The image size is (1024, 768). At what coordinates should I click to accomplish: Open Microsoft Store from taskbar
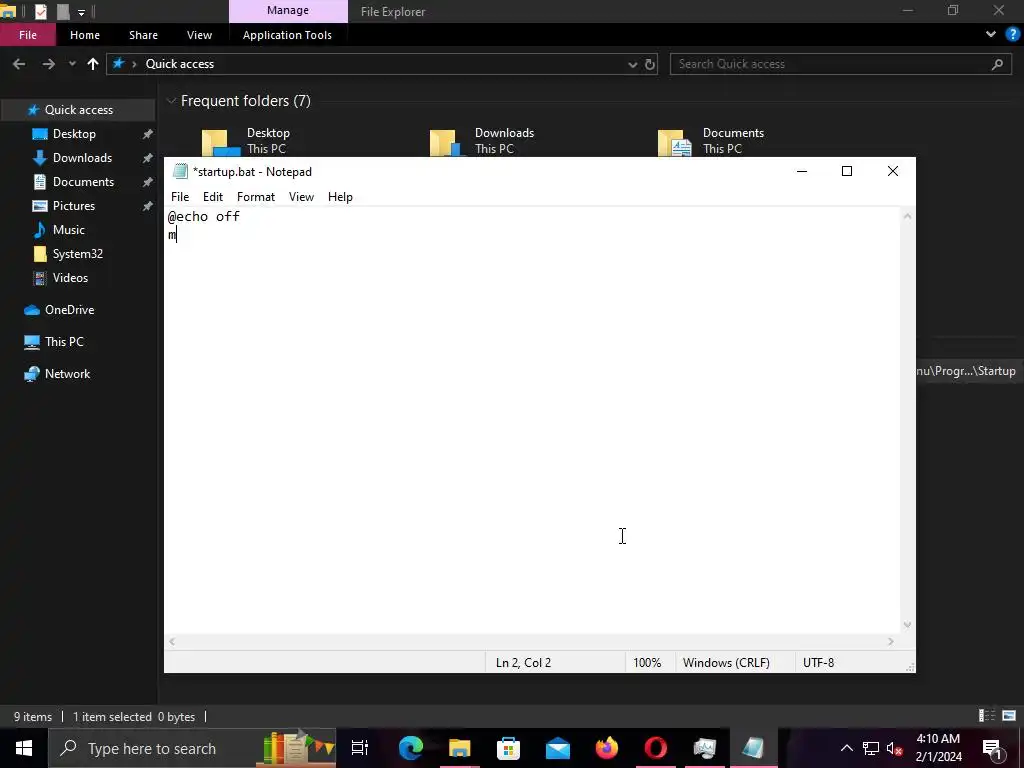point(509,748)
